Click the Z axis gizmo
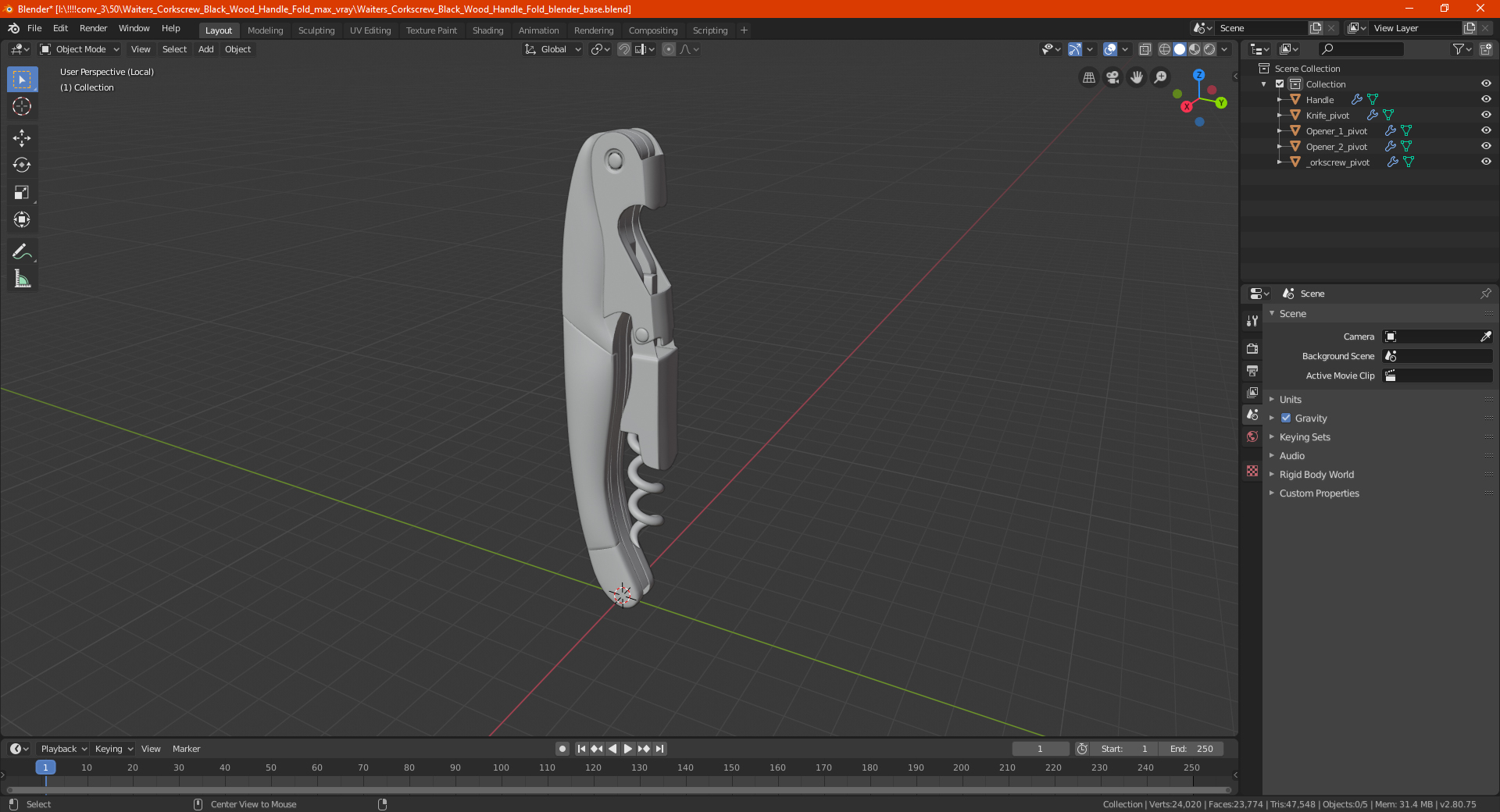The image size is (1500, 812). coord(1198,75)
